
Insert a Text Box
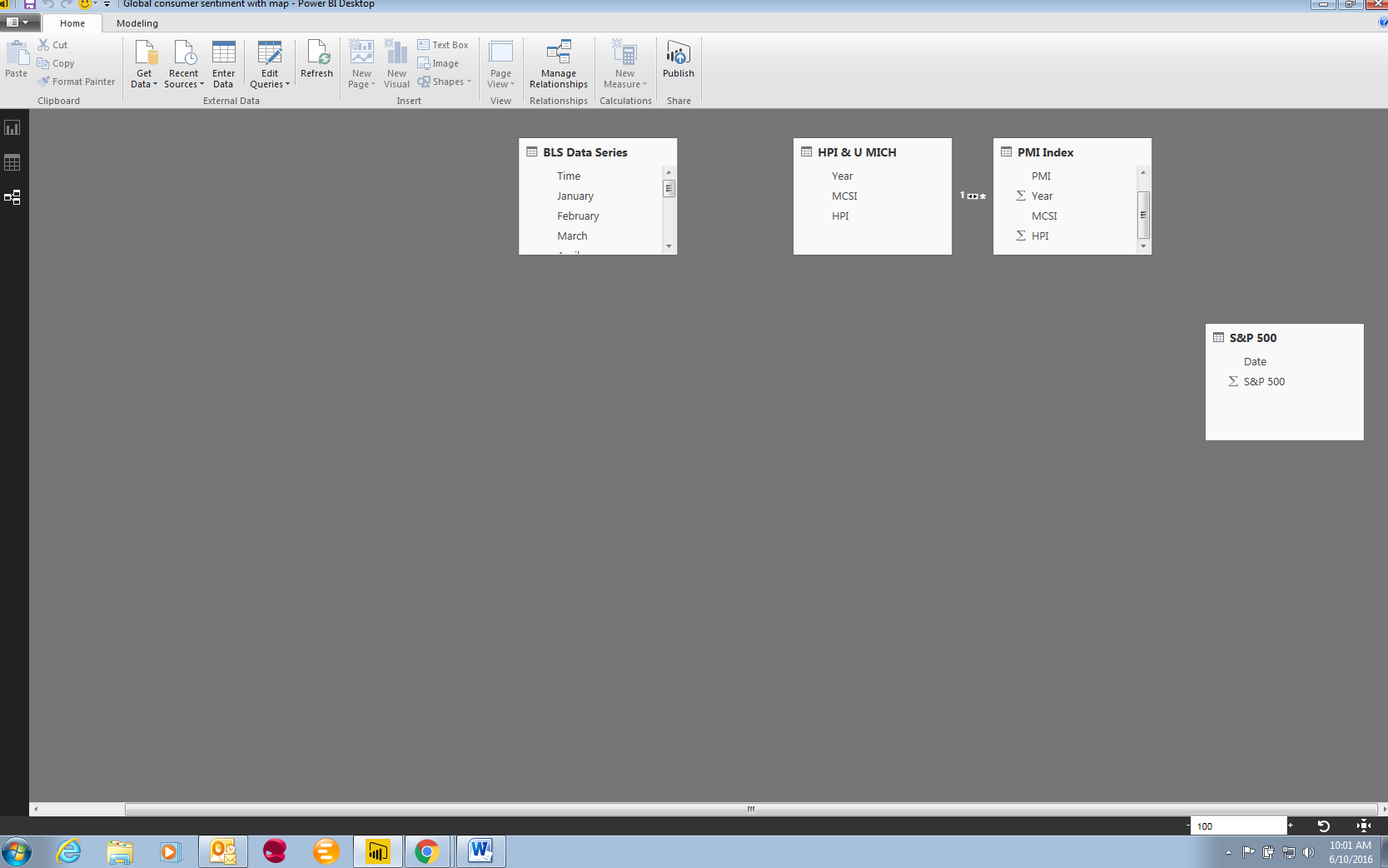click(x=443, y=45)
